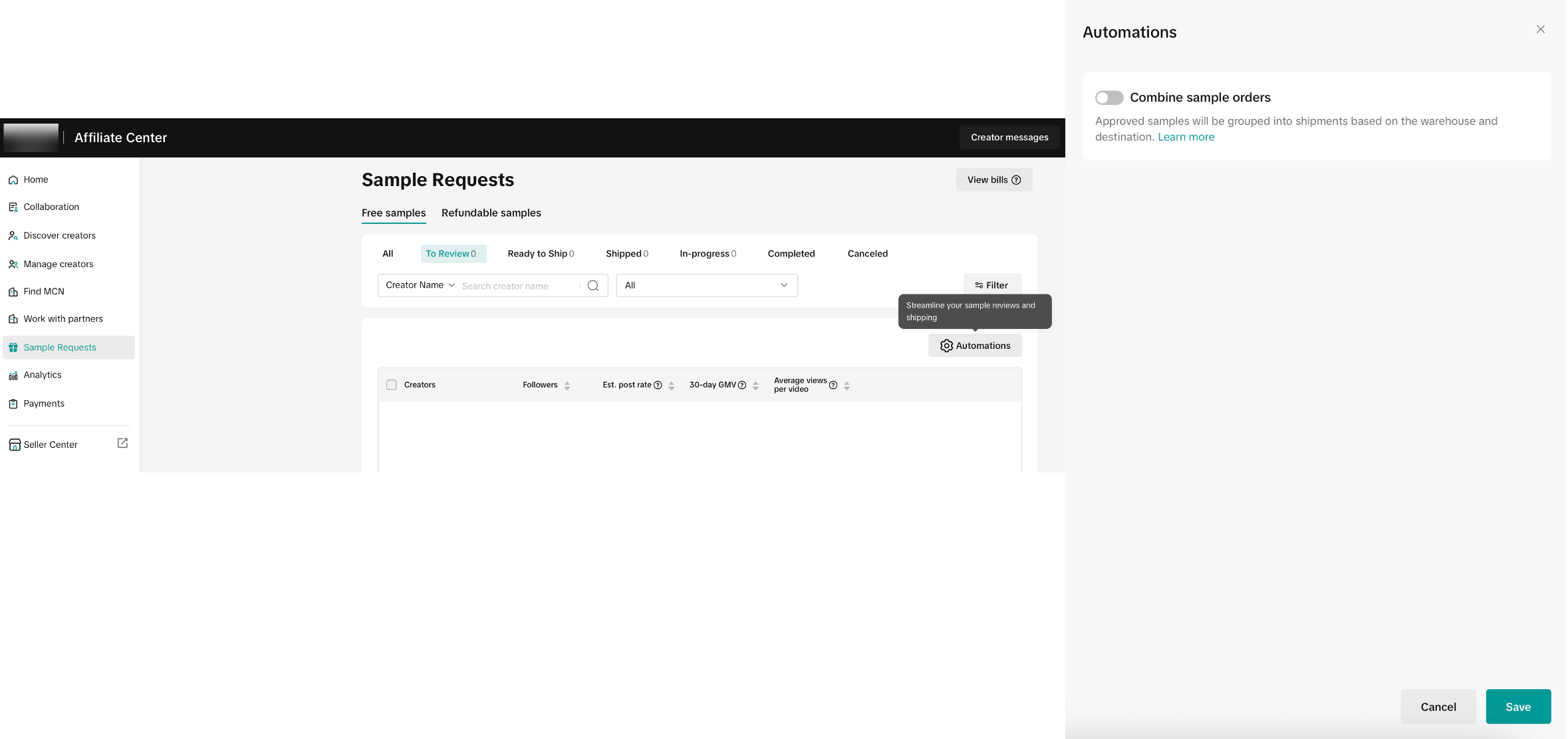Switch to Refundable samples tab

(491, 213)
